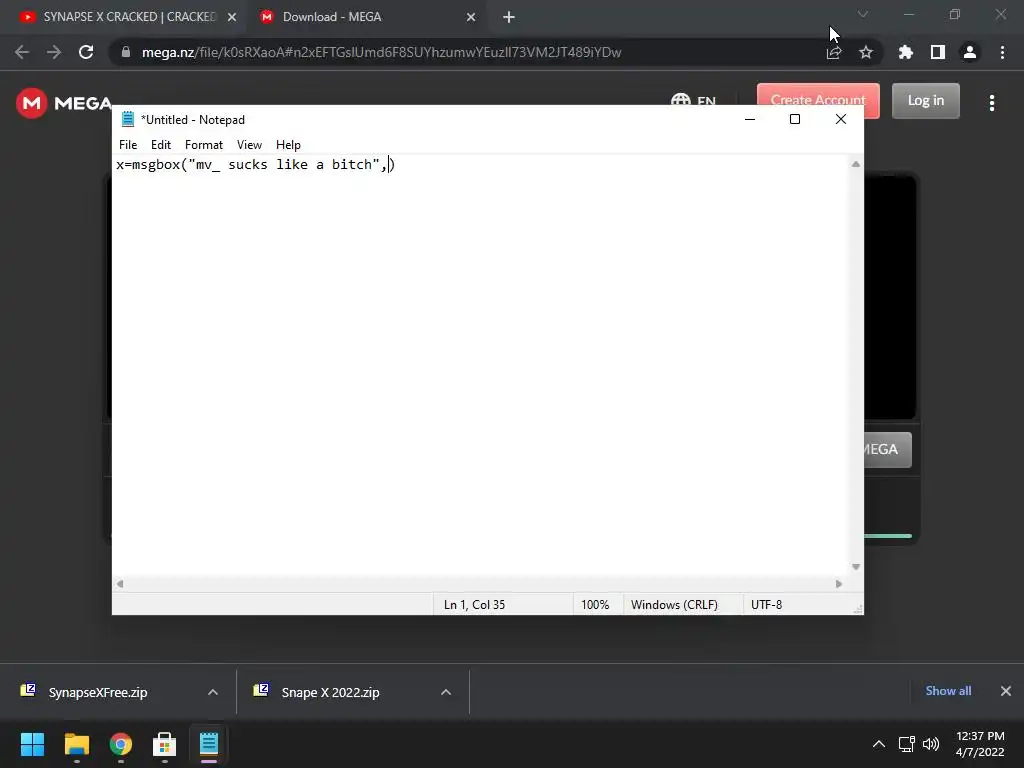
Task: Go back in Chrome
Action: (x=22, y=52)
